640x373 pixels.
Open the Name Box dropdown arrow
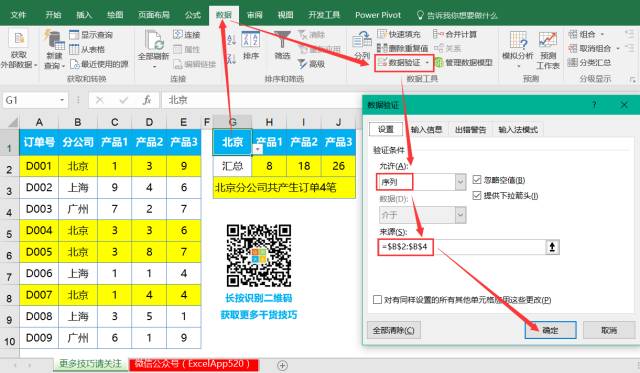[x=62, y=100]
